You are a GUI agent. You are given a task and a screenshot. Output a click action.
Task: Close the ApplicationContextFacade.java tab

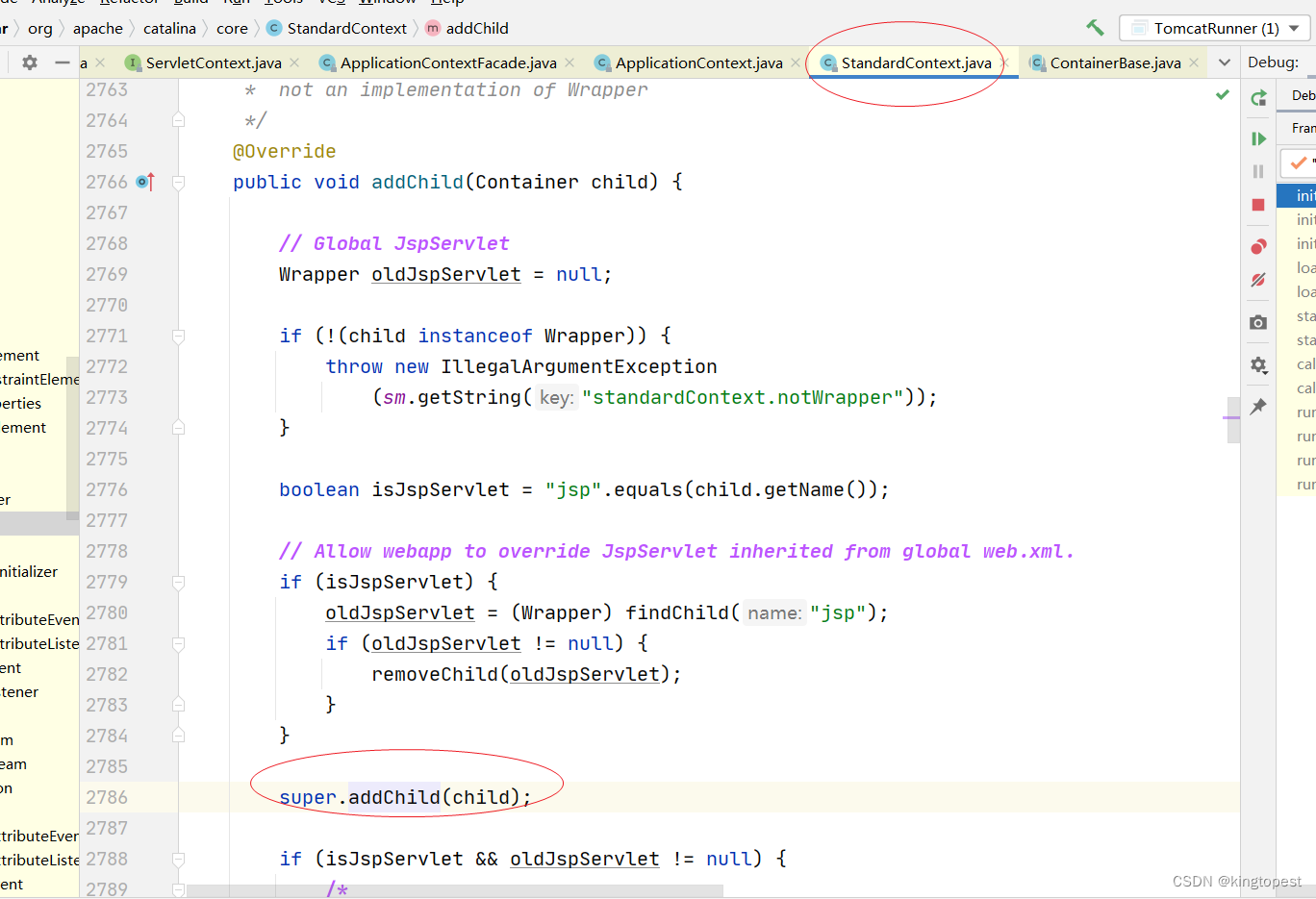569,62
